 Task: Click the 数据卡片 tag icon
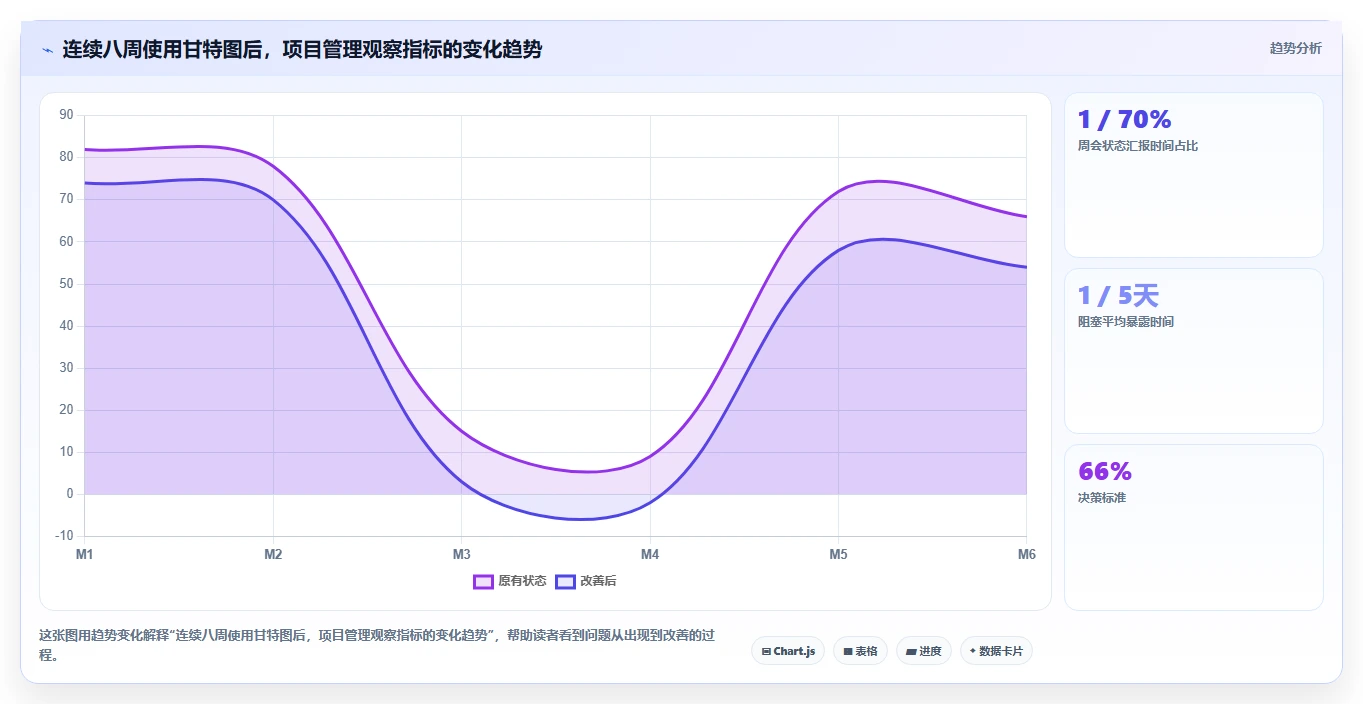(973, 651)
